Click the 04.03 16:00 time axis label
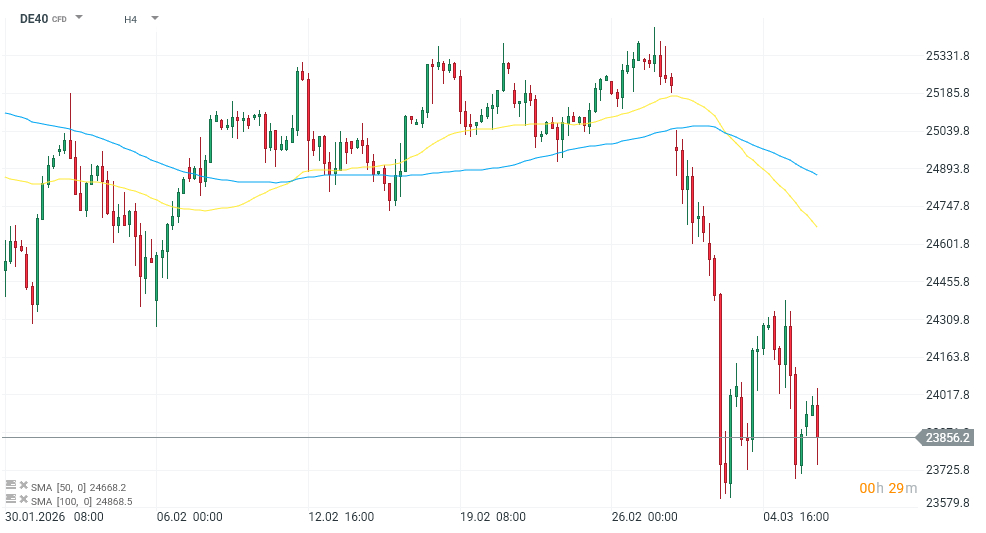 pos(796,517)
